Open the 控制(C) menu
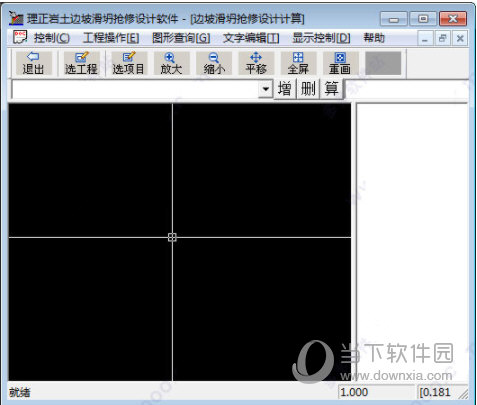The image size is (477, 405). tap(52, 38)
